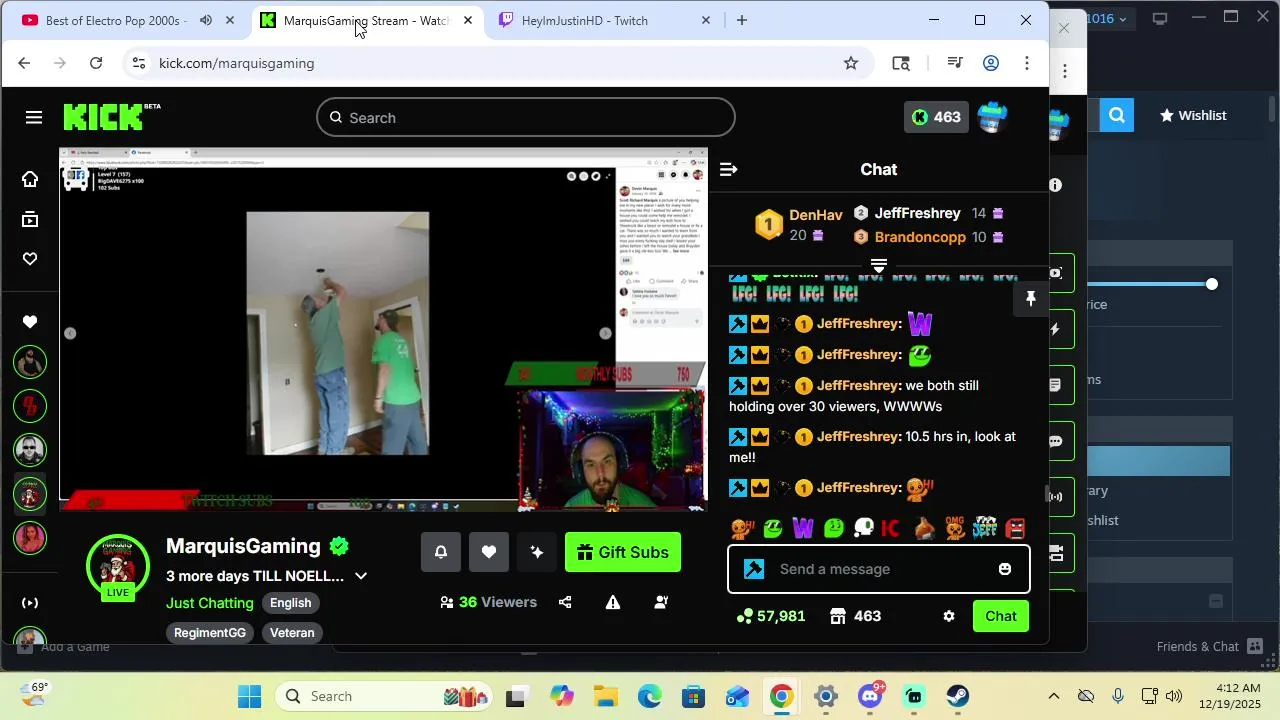Open the user profile avatar menu on Kick
The image size is (1280, 720).
[x=992, y=117]
